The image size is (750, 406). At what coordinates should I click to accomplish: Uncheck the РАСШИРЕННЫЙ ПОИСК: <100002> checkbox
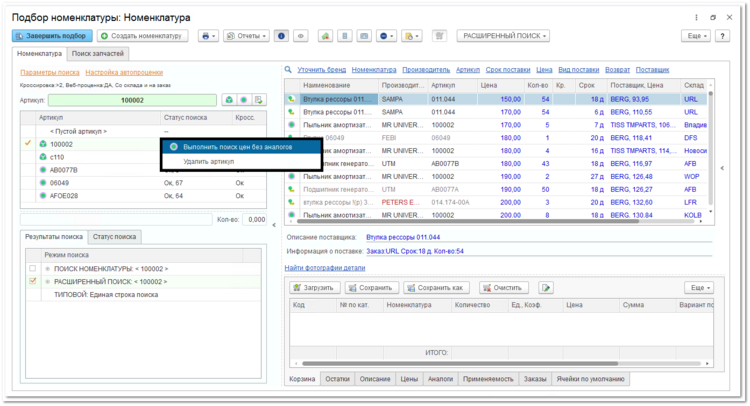tap(33, 281)
